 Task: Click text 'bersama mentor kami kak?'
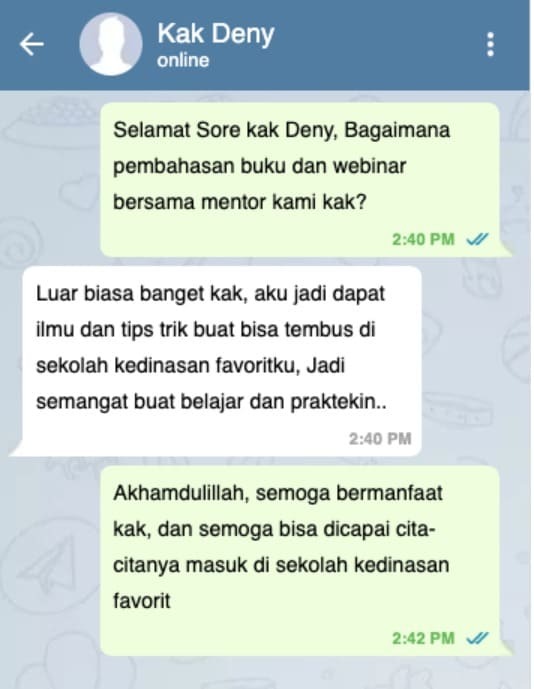tap(240, 202)
